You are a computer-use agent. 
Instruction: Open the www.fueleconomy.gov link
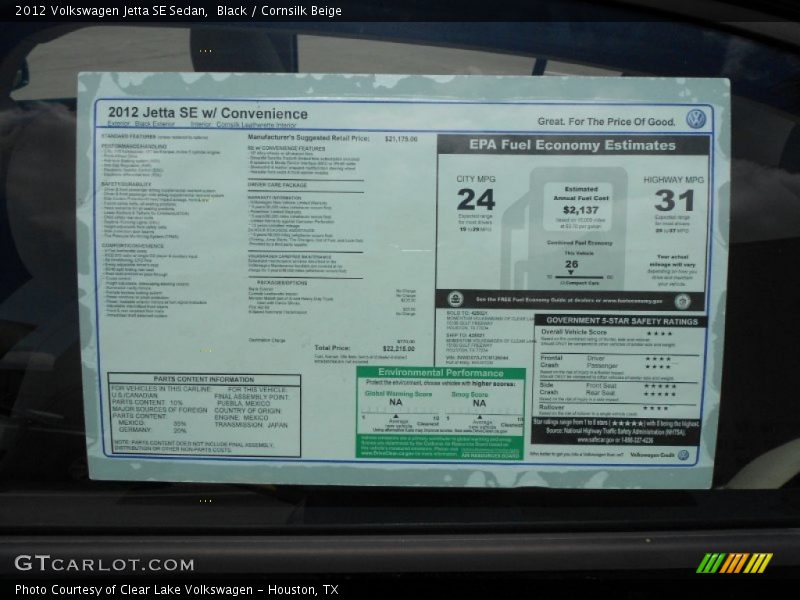coord(631,300)
